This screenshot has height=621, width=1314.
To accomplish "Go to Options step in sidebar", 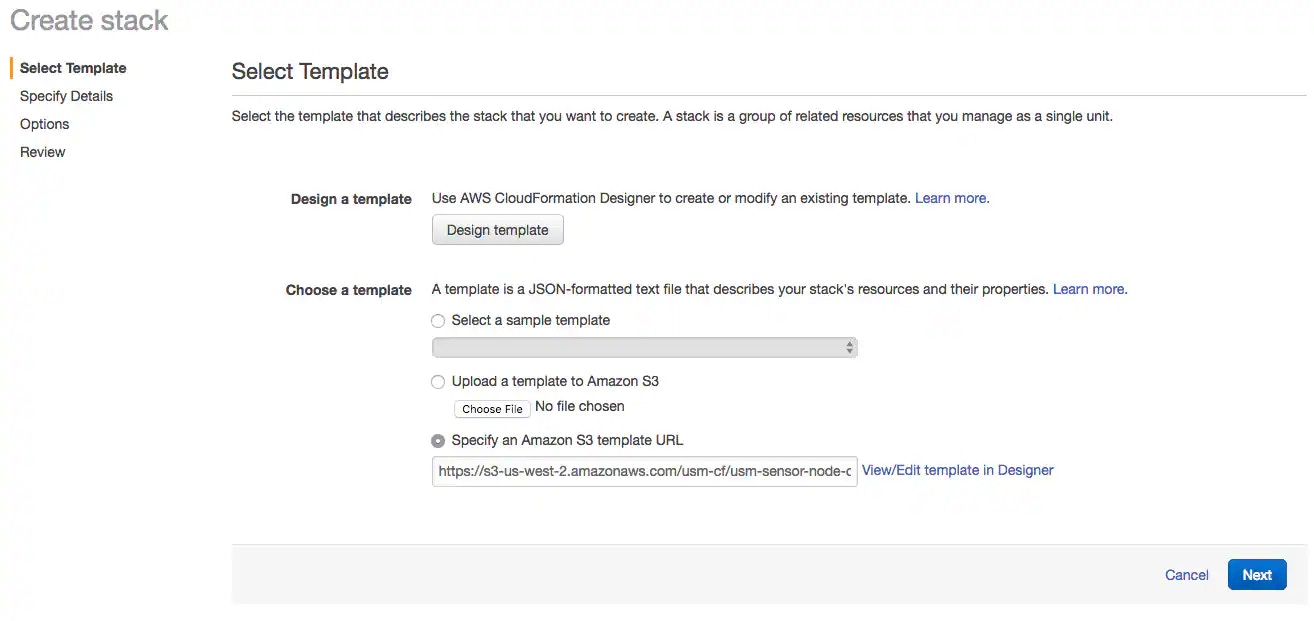I will (45, 124).
